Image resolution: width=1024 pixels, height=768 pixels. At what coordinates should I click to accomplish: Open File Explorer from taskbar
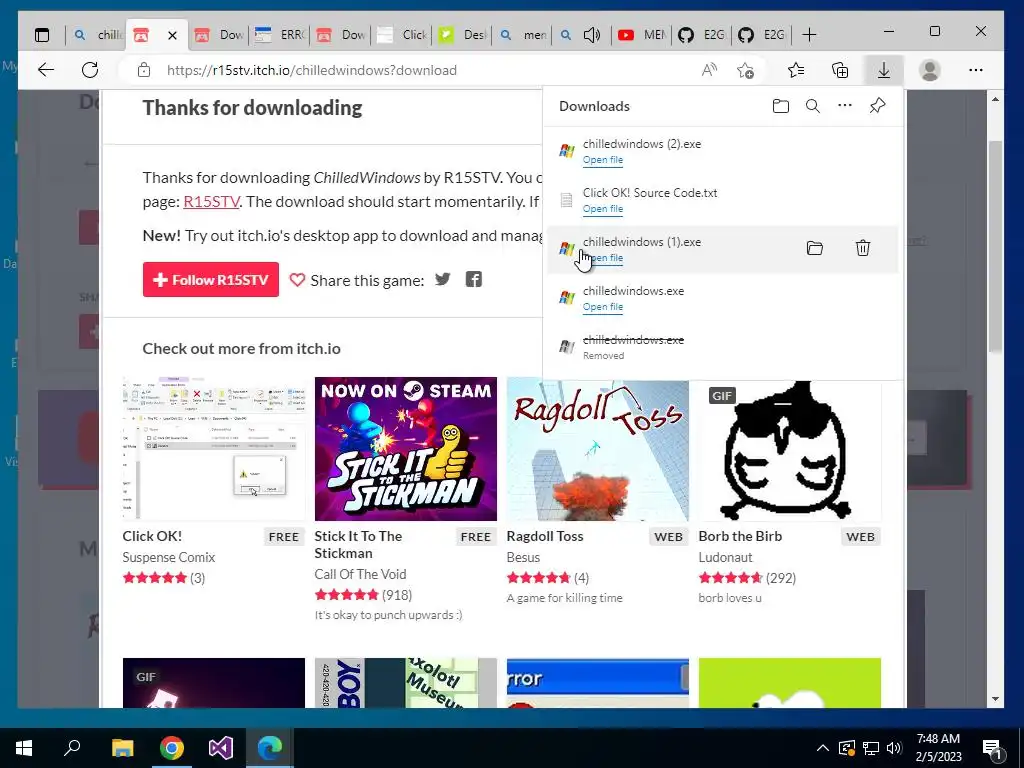tap(122, 748)
